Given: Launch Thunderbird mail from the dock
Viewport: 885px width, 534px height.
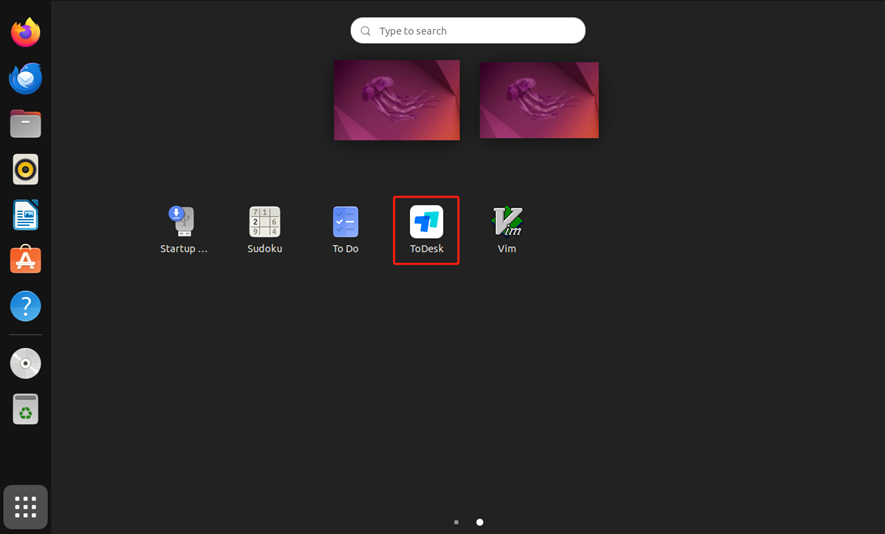Looking at the screenshot, I should [25, 78].
